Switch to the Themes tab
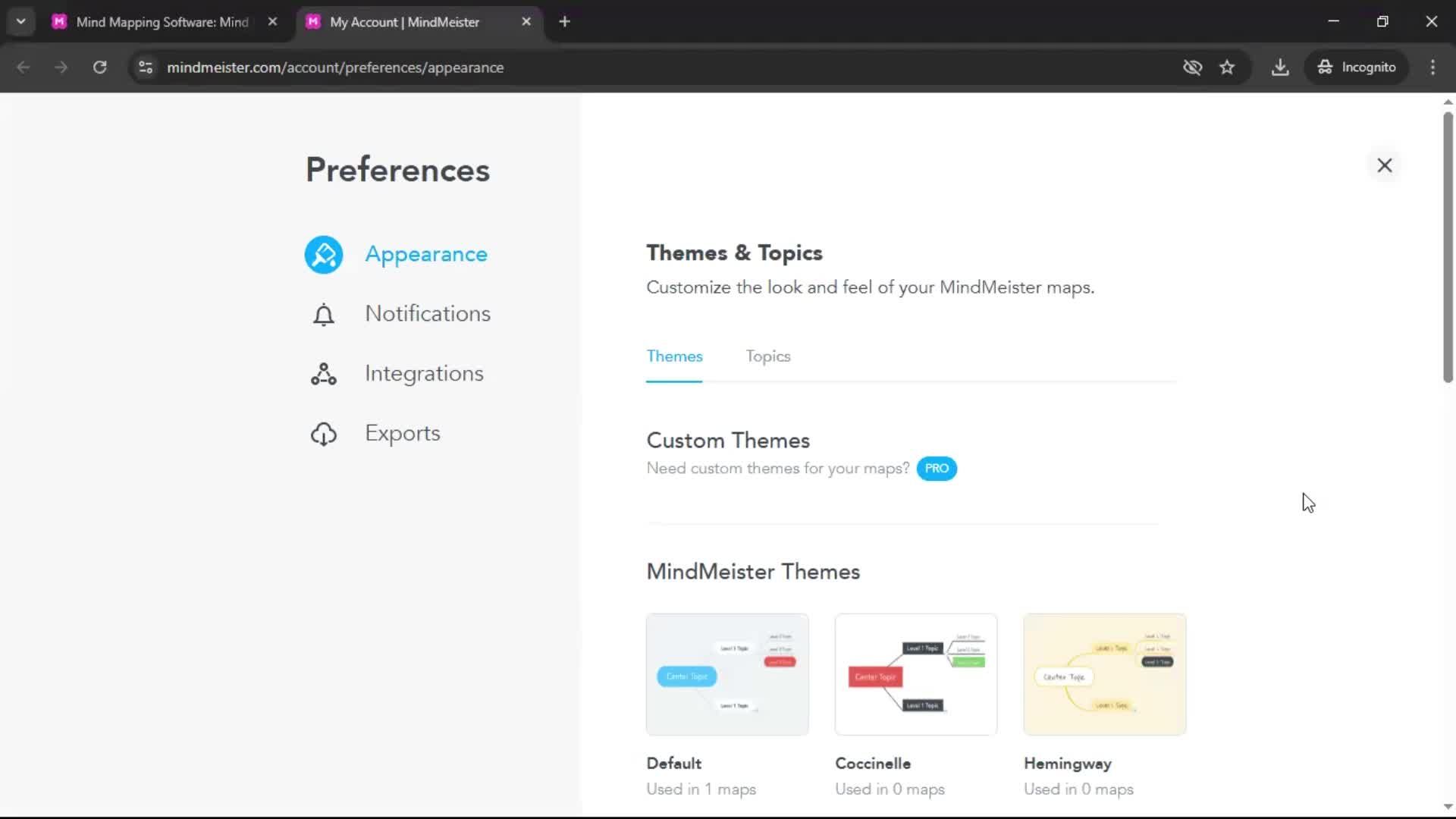Screen dimensions: 1456x819 point(674,356)
